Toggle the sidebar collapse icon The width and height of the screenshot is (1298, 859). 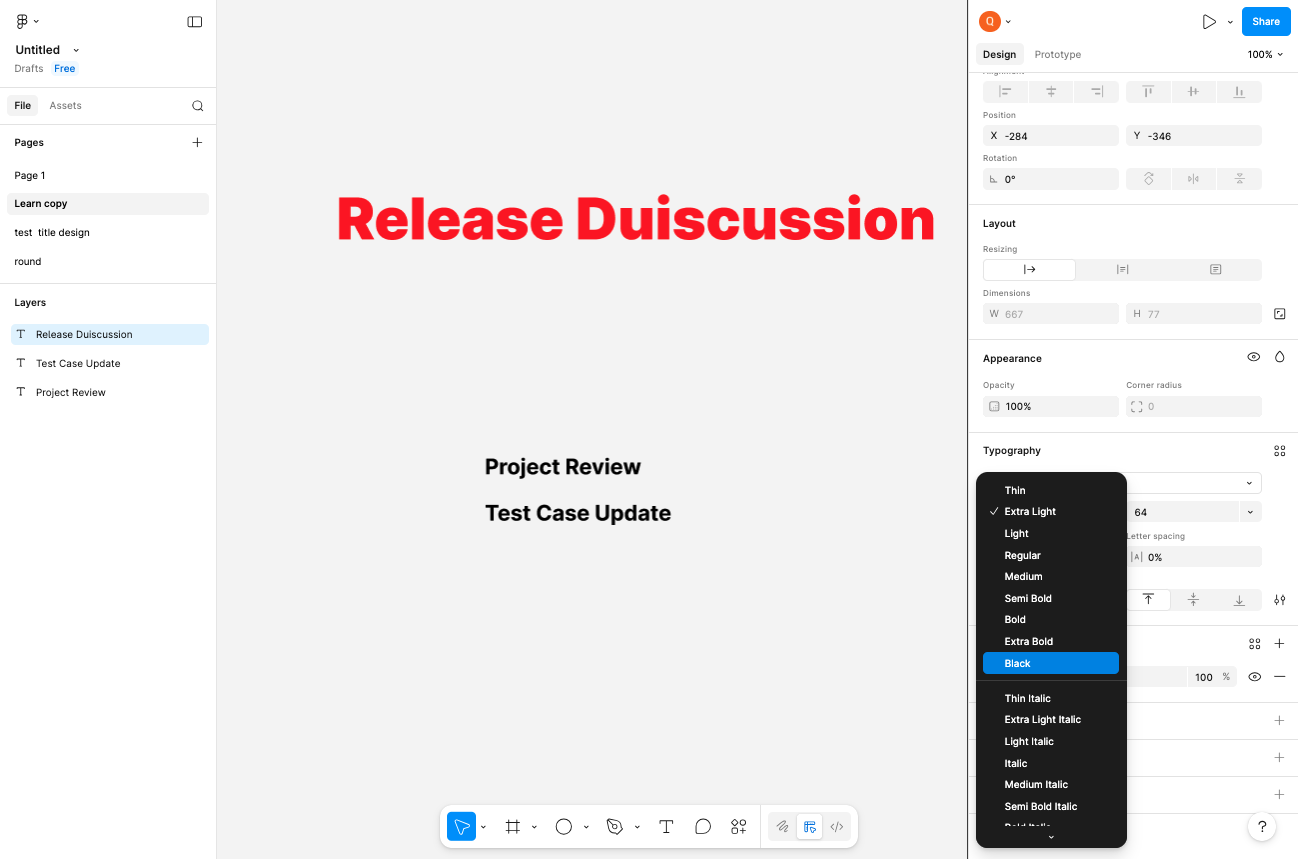pos(195,22)
